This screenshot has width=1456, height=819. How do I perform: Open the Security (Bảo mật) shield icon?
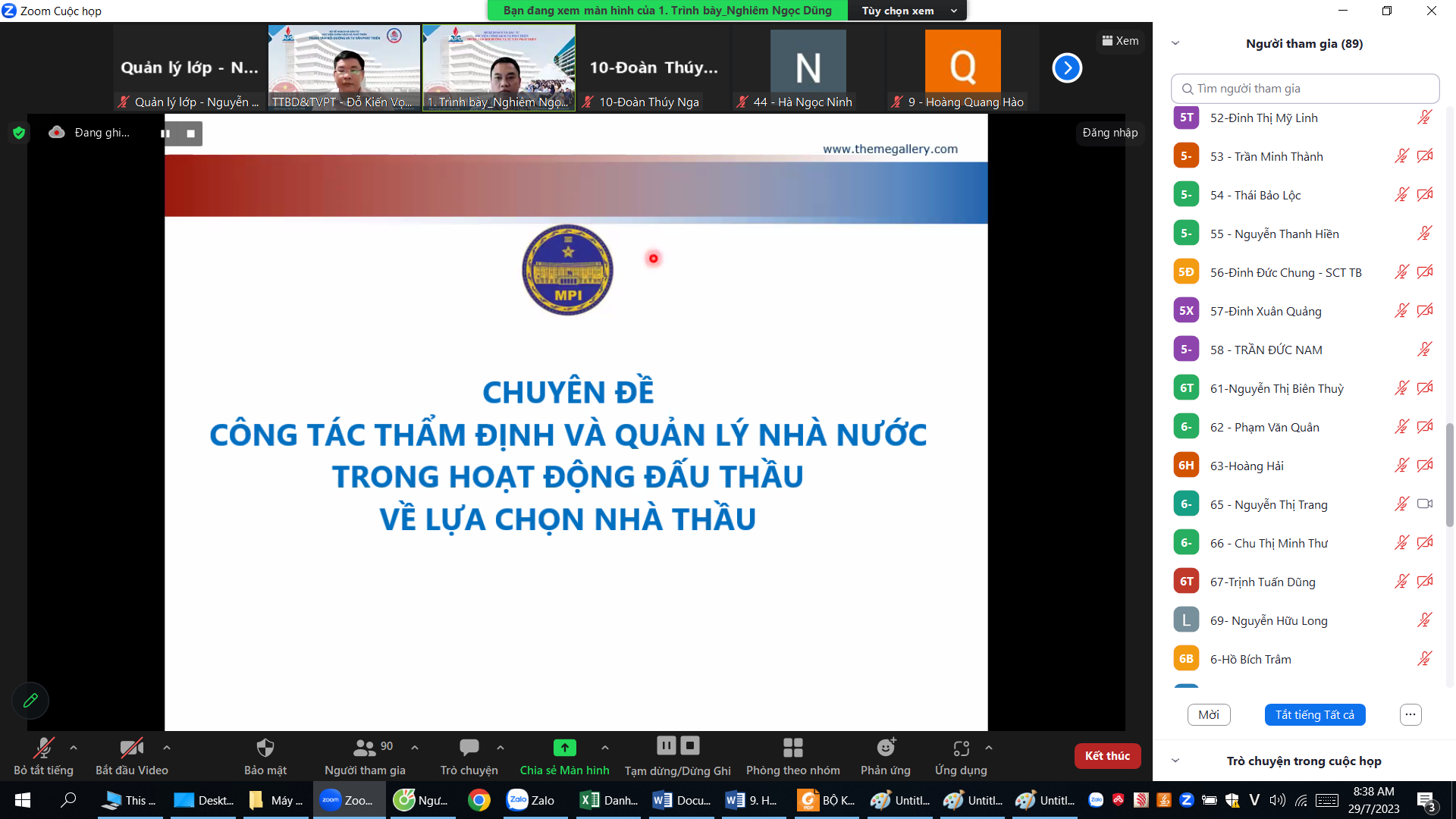(265, 748)
